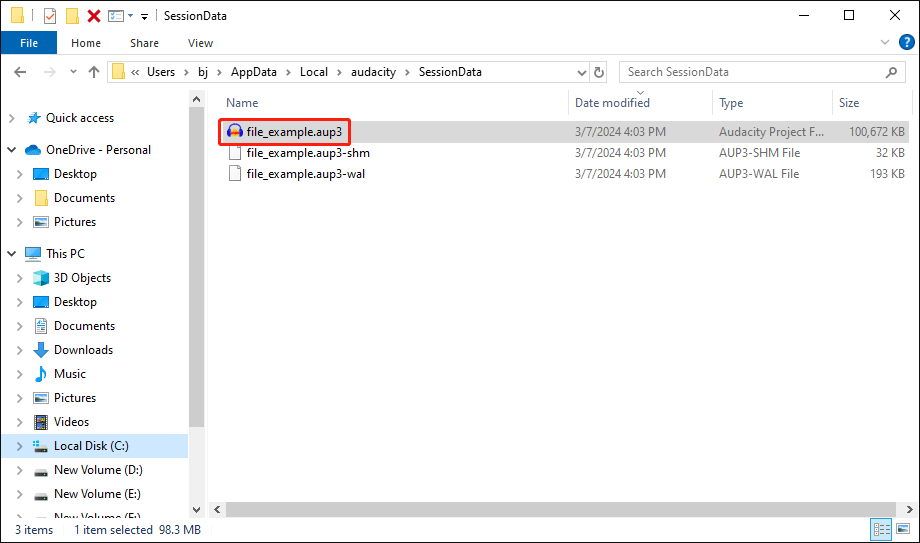Collapse the OneDrive - Personal node
The width and height of the screenshot is (920, 543).
point(11,150)
